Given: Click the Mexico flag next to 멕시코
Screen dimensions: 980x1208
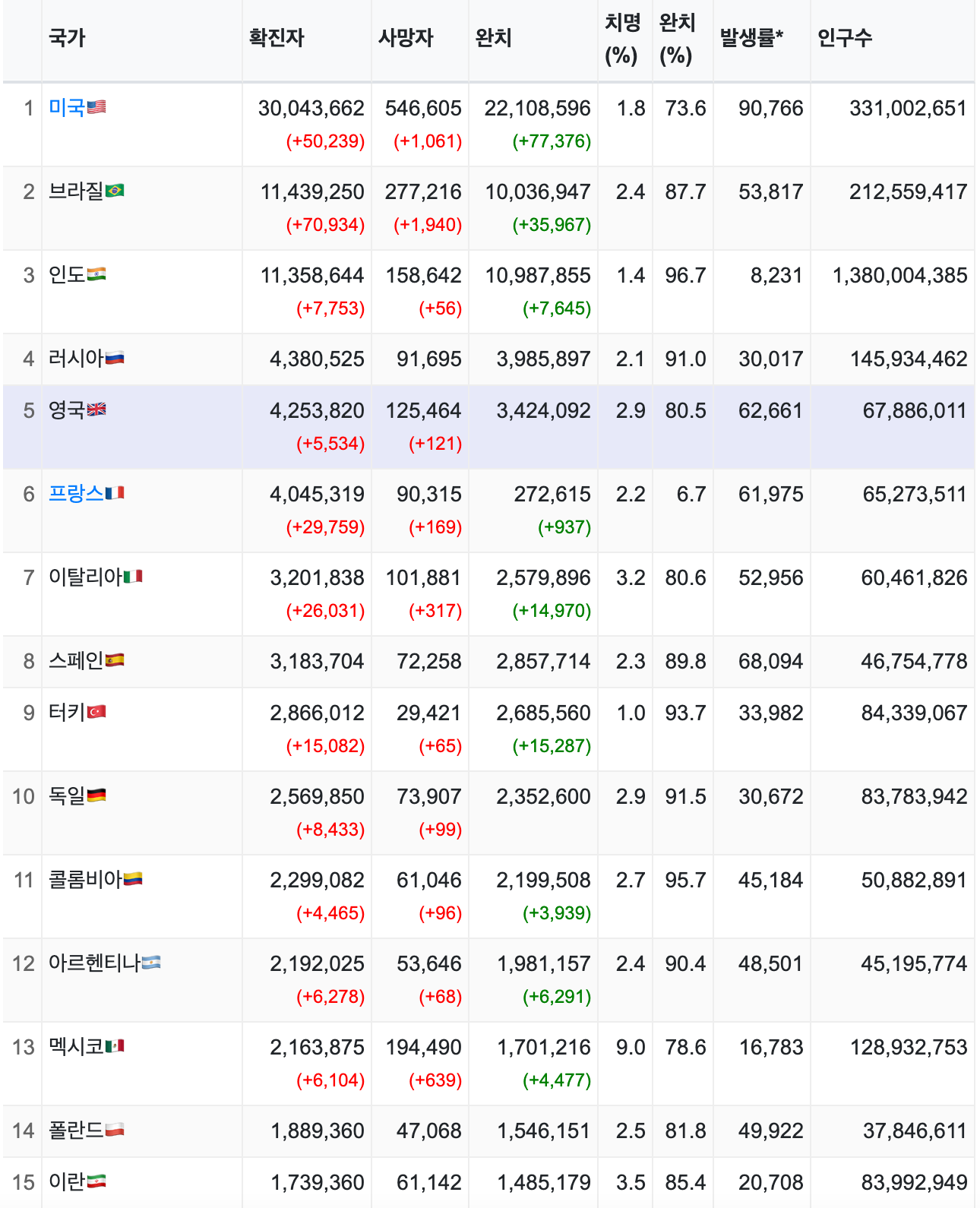Looking at the screenshot, I should click(115, 1046).
